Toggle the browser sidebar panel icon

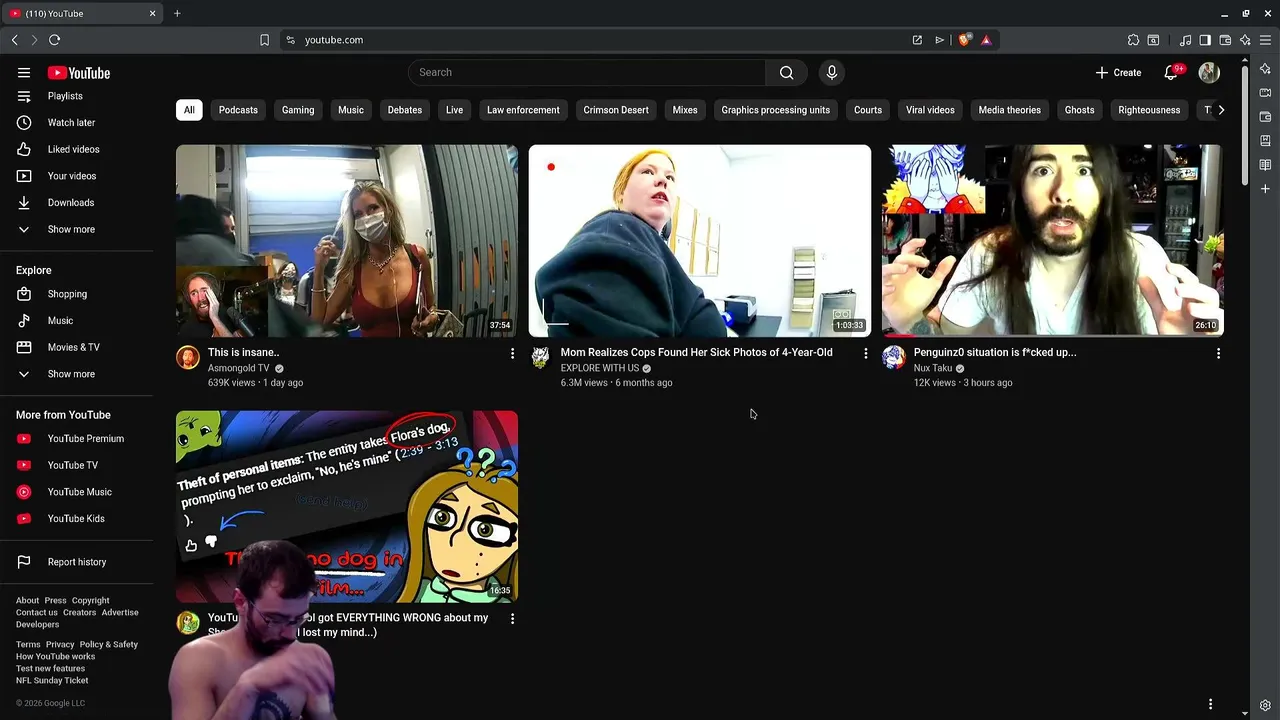[1205, 40]
